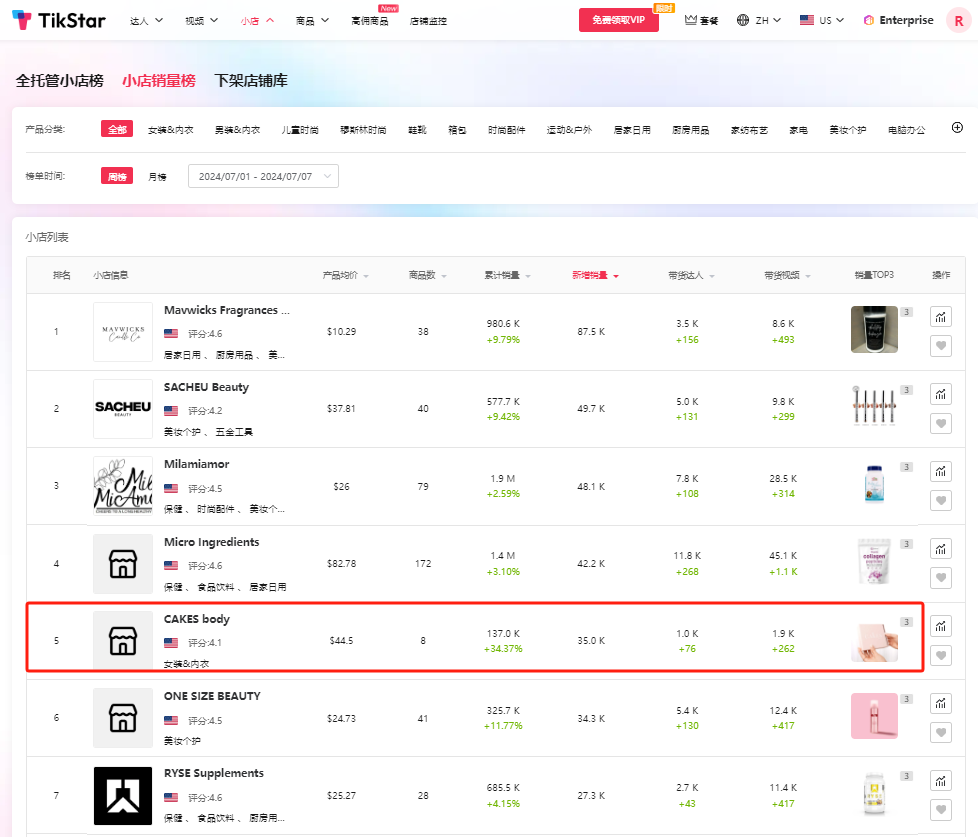Viewport: 978px width, 837px height.
Task: Open the Milamiamor shop link
Action: pos(196,464)
